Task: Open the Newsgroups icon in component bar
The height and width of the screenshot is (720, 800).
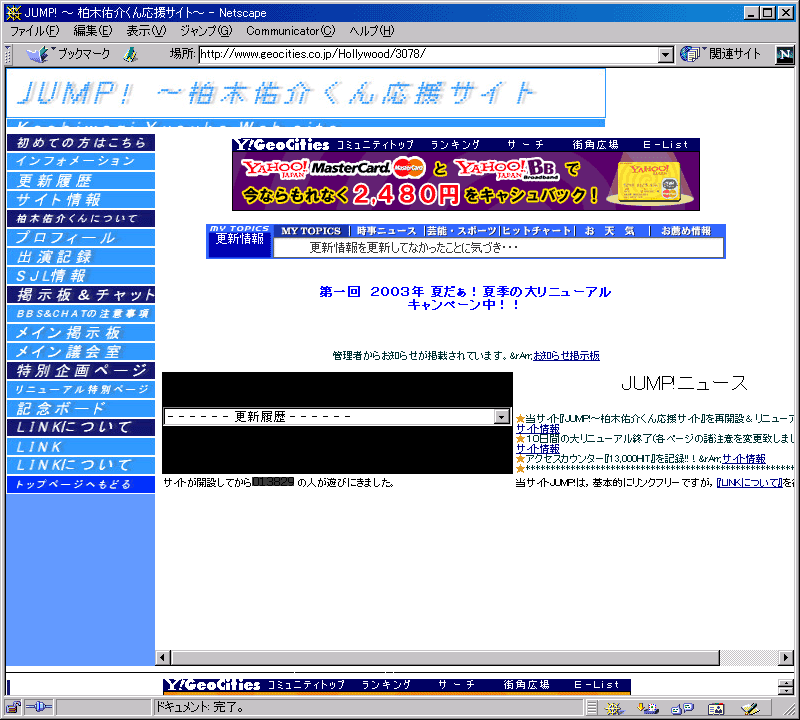Action: point(682,708)
